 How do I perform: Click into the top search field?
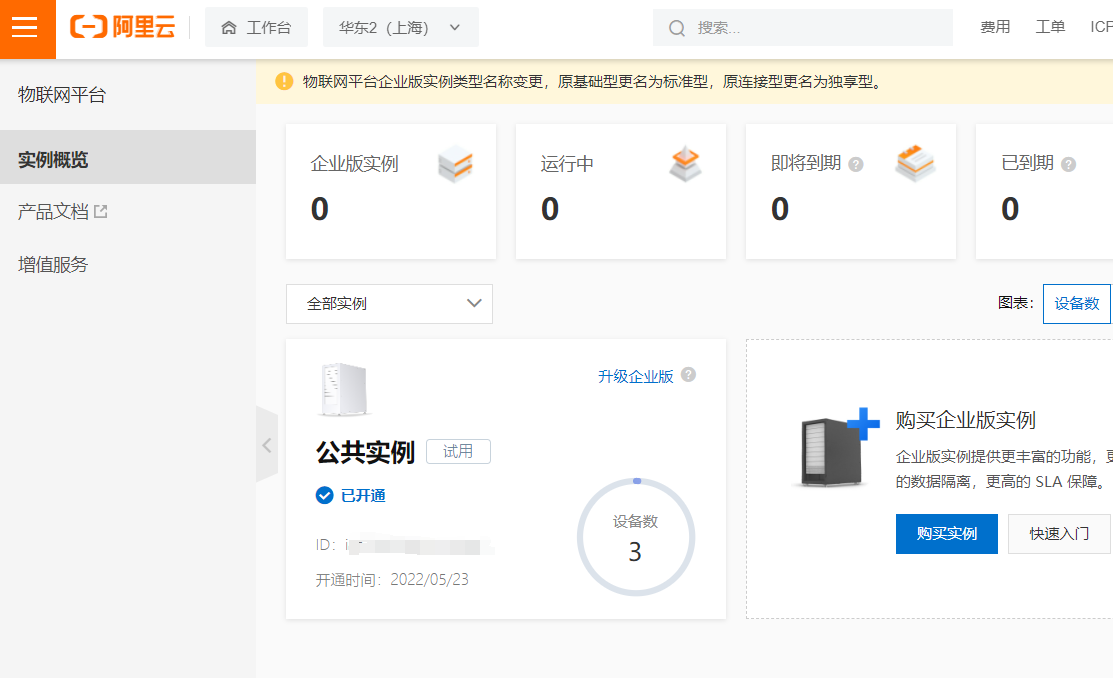pyautogui.click(x=810, y=28)
